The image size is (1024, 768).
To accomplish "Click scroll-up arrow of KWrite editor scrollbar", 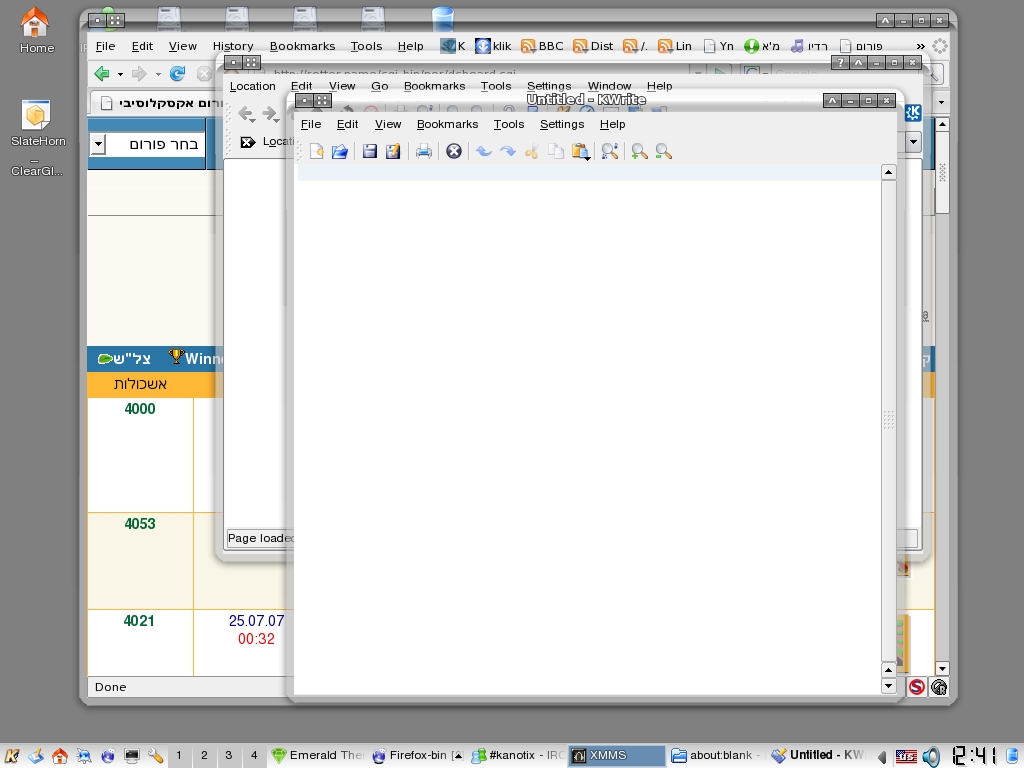I will pos(888,172).
